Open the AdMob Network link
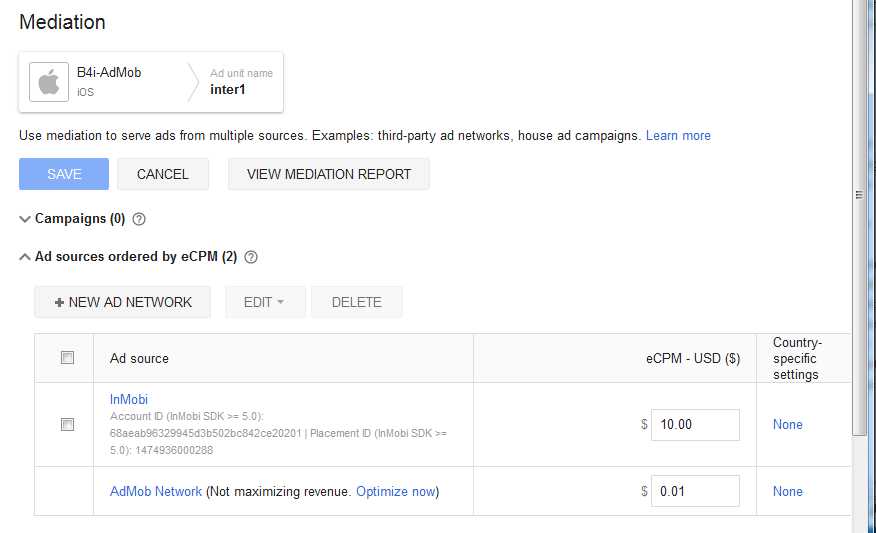The height and width of the screenshot is (533, 876). [156, 492]
